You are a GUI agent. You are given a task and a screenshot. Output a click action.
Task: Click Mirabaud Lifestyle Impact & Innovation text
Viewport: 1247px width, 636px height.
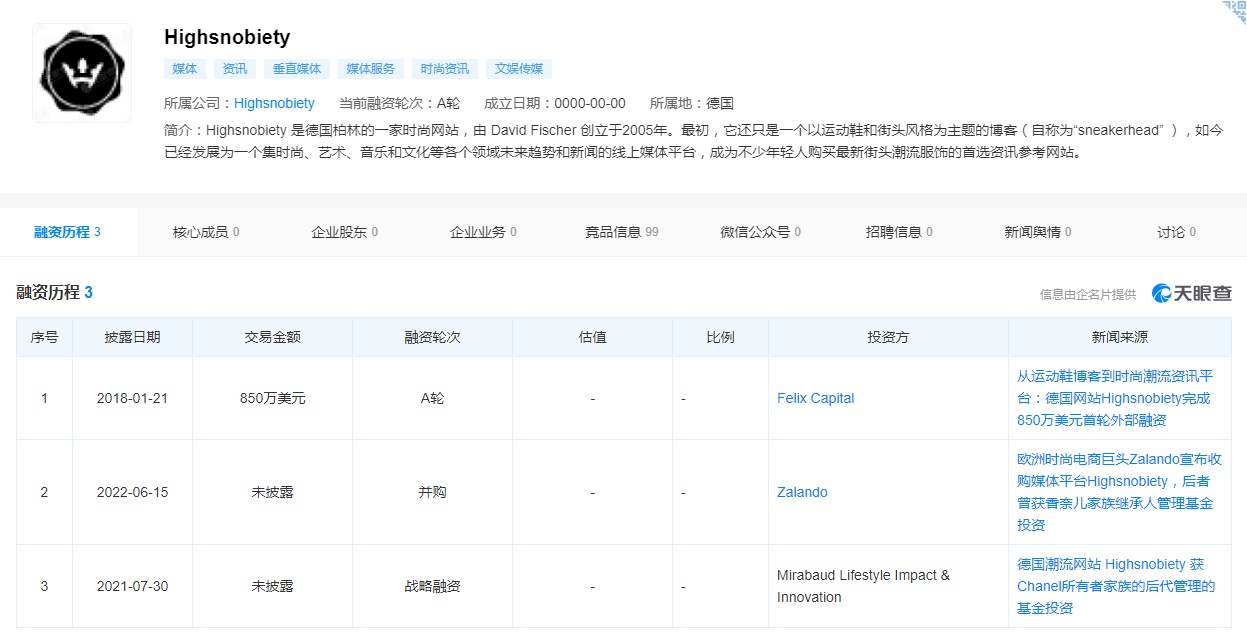click(863, 586)
